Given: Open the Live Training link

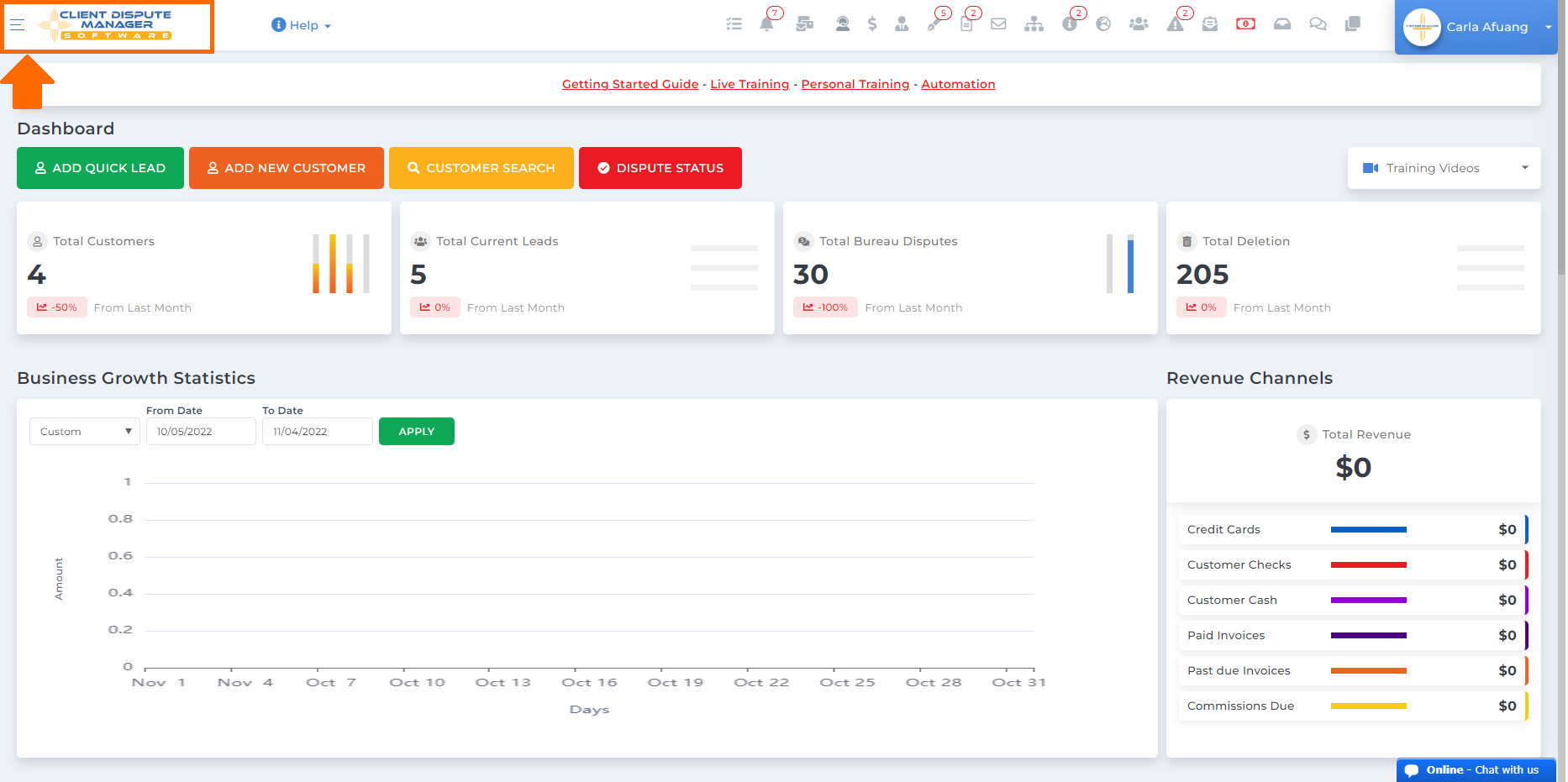Looking at the screenshot, I should coord(750,84).
